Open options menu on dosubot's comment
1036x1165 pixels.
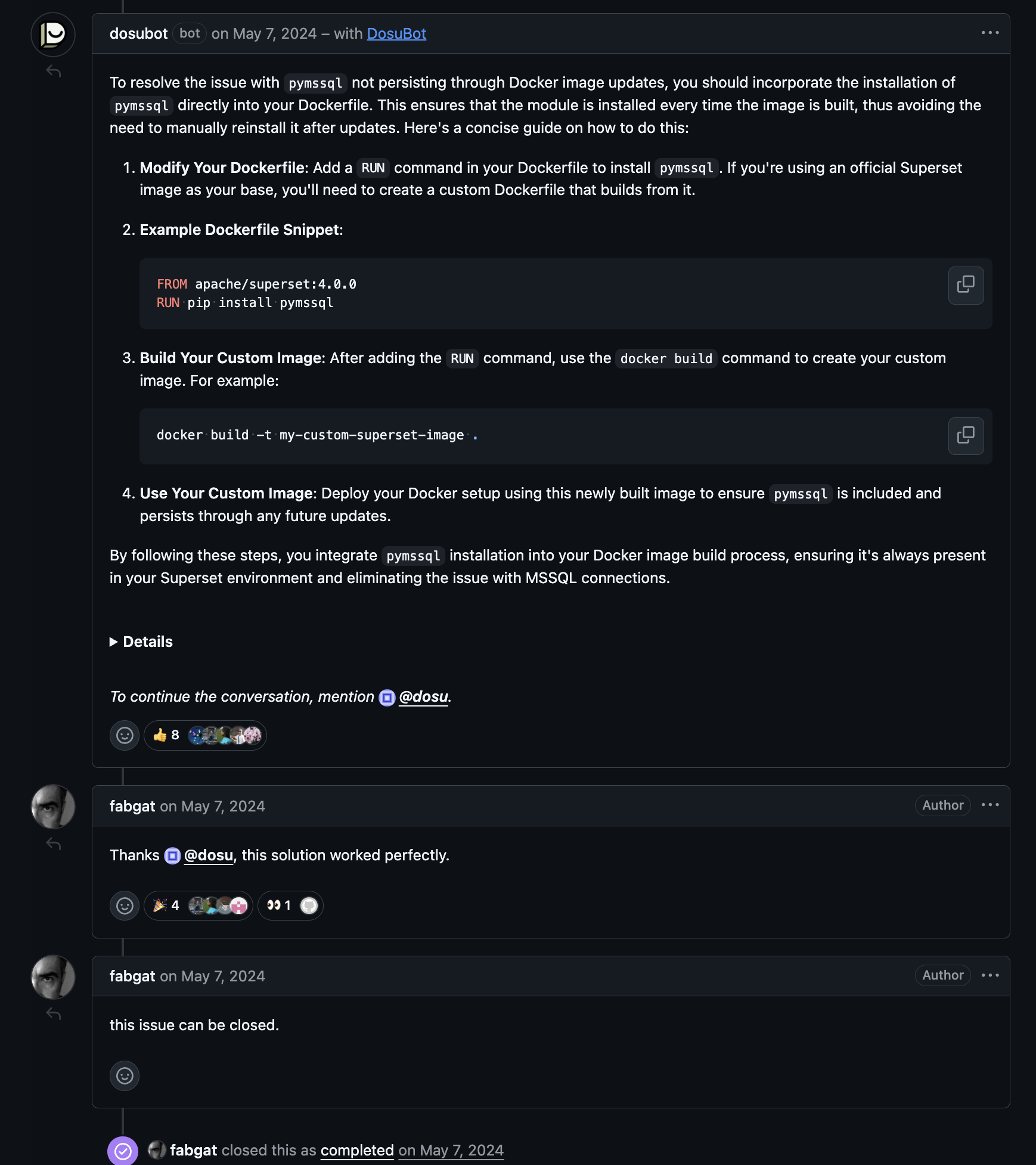pyautogui.click(x=990, y=33)
